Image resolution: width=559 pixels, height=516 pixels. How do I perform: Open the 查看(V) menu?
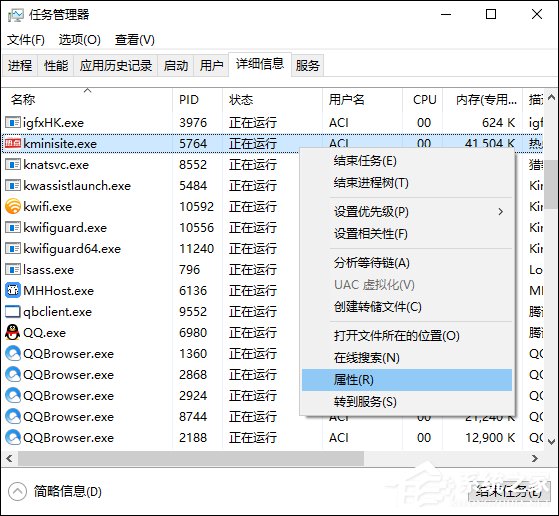pyautogui.click(x=134, y=40)
